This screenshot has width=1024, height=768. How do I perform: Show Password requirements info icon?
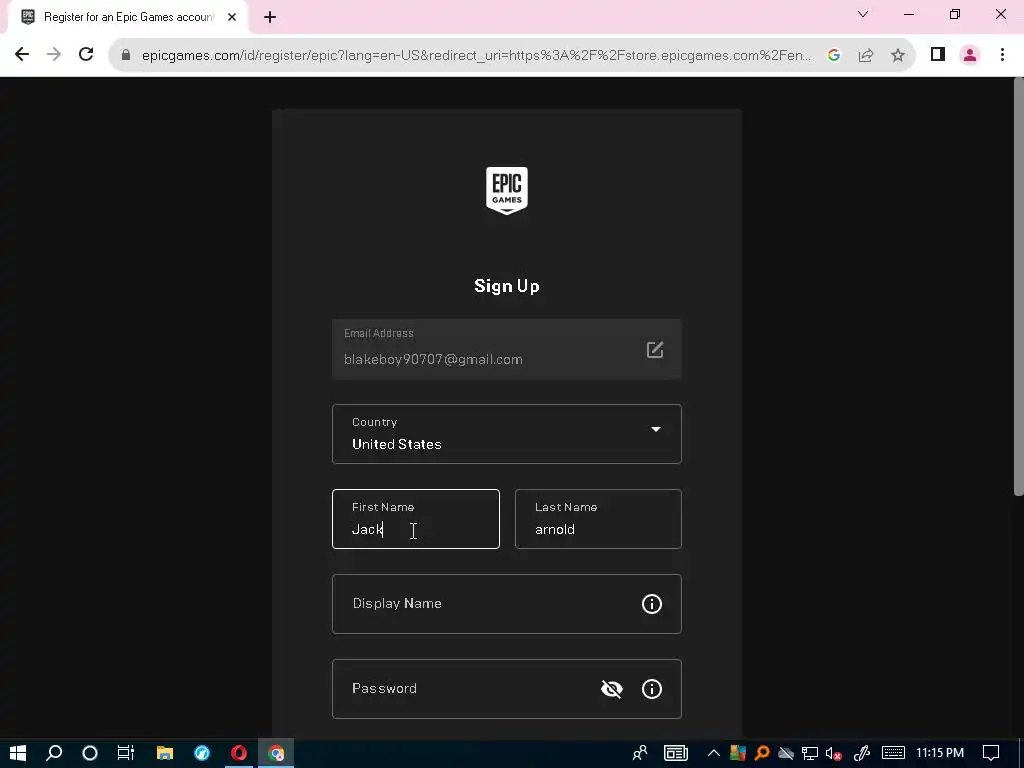(x=652, y=688)
